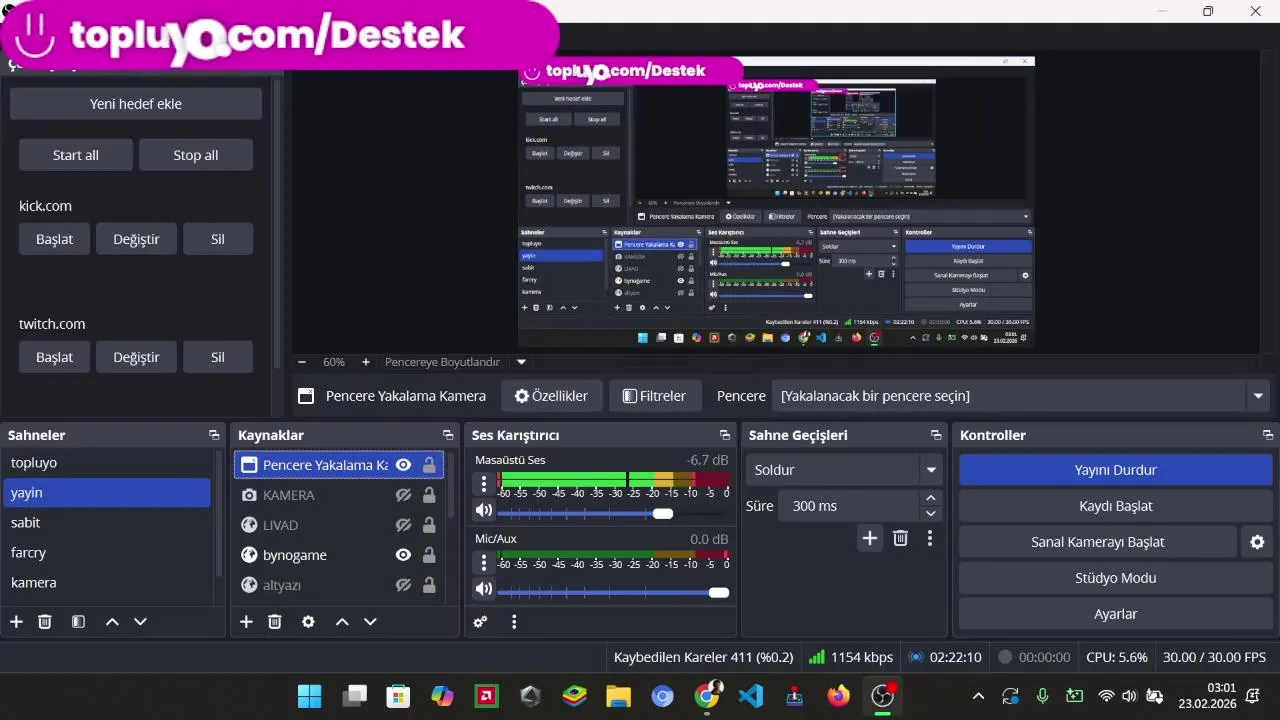This screenshot has width=1280, height=720.
Task: Zoom in preview with plus icon
Action: 366,362
